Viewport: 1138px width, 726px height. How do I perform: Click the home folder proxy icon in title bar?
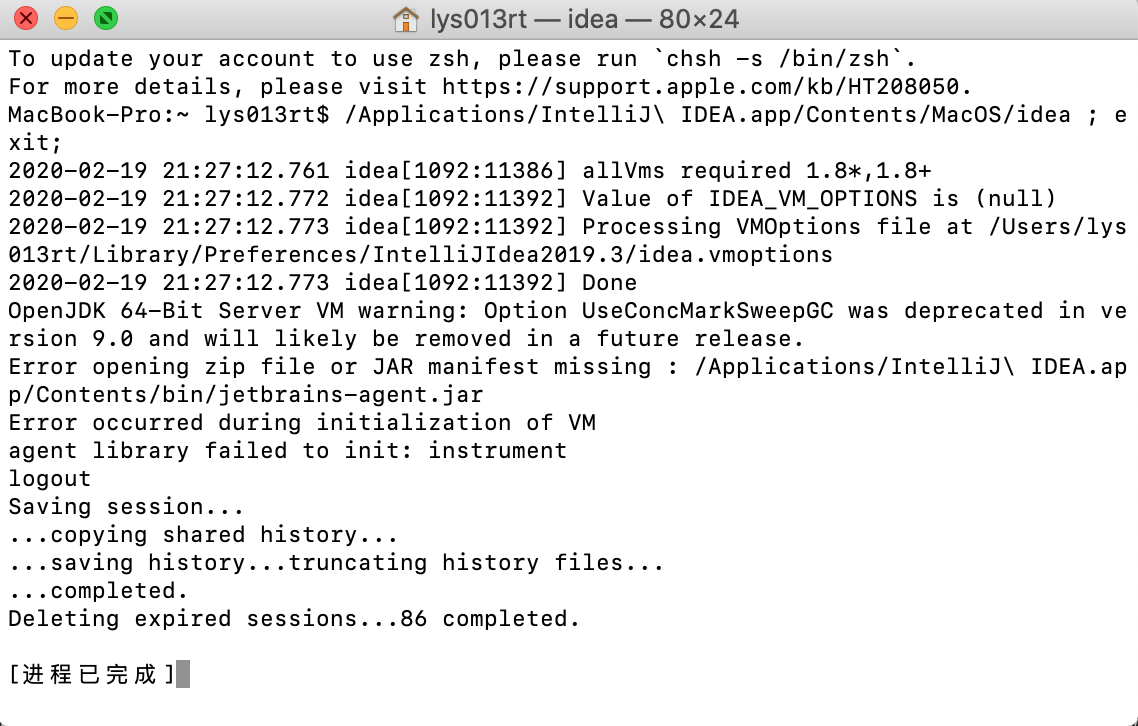pos(406,19)
